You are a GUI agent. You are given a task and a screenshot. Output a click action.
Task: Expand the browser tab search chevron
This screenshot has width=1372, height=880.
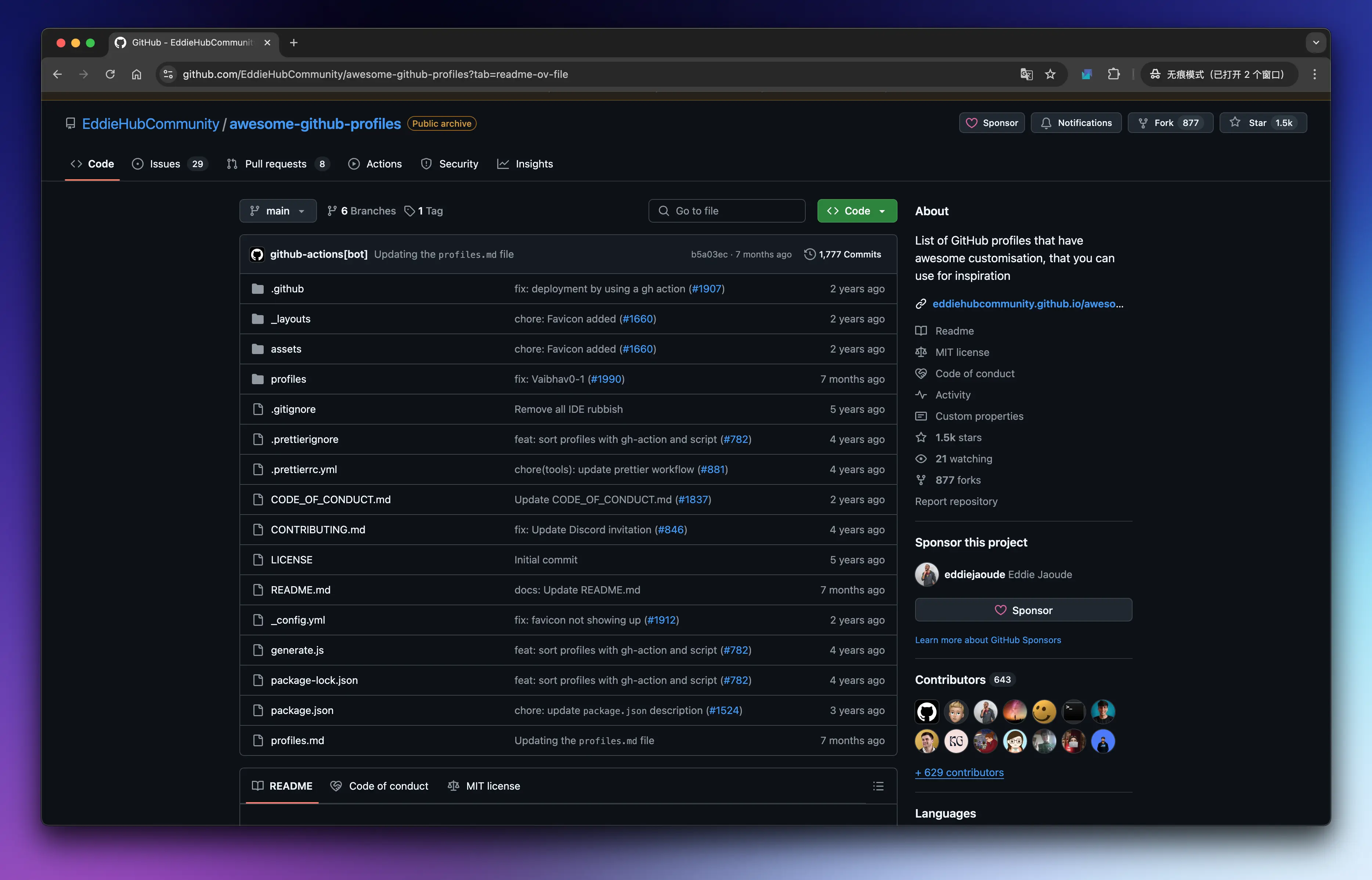pos(1315,43)
